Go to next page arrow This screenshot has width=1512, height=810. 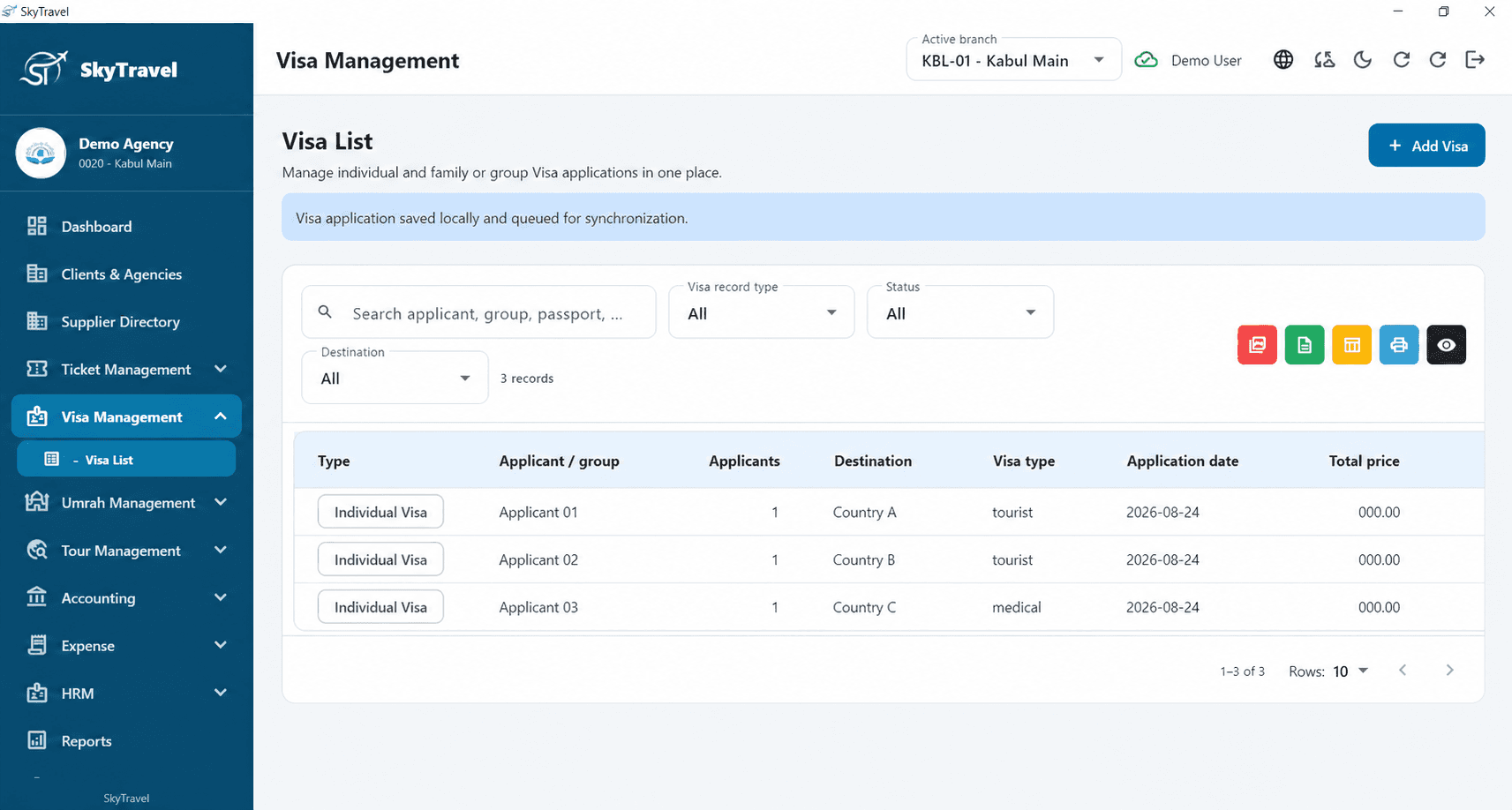tap(1449, 671)
